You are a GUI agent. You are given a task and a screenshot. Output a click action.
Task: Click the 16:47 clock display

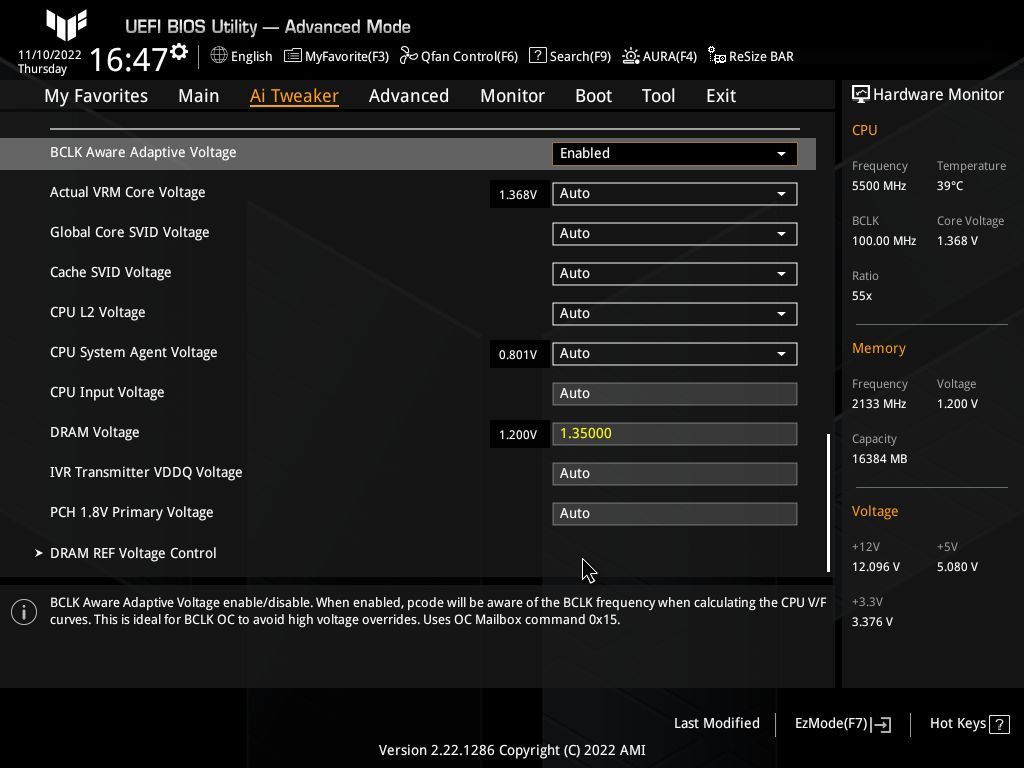point(129,59)
